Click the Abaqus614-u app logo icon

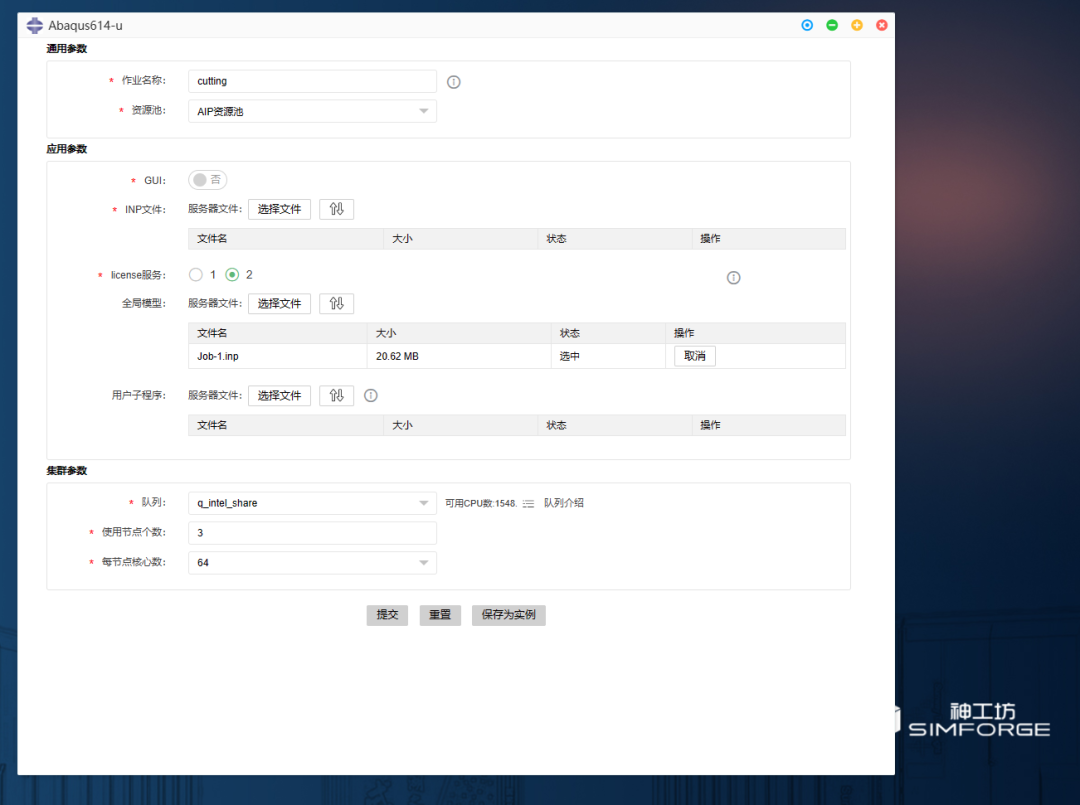click(x=34, y=25)
